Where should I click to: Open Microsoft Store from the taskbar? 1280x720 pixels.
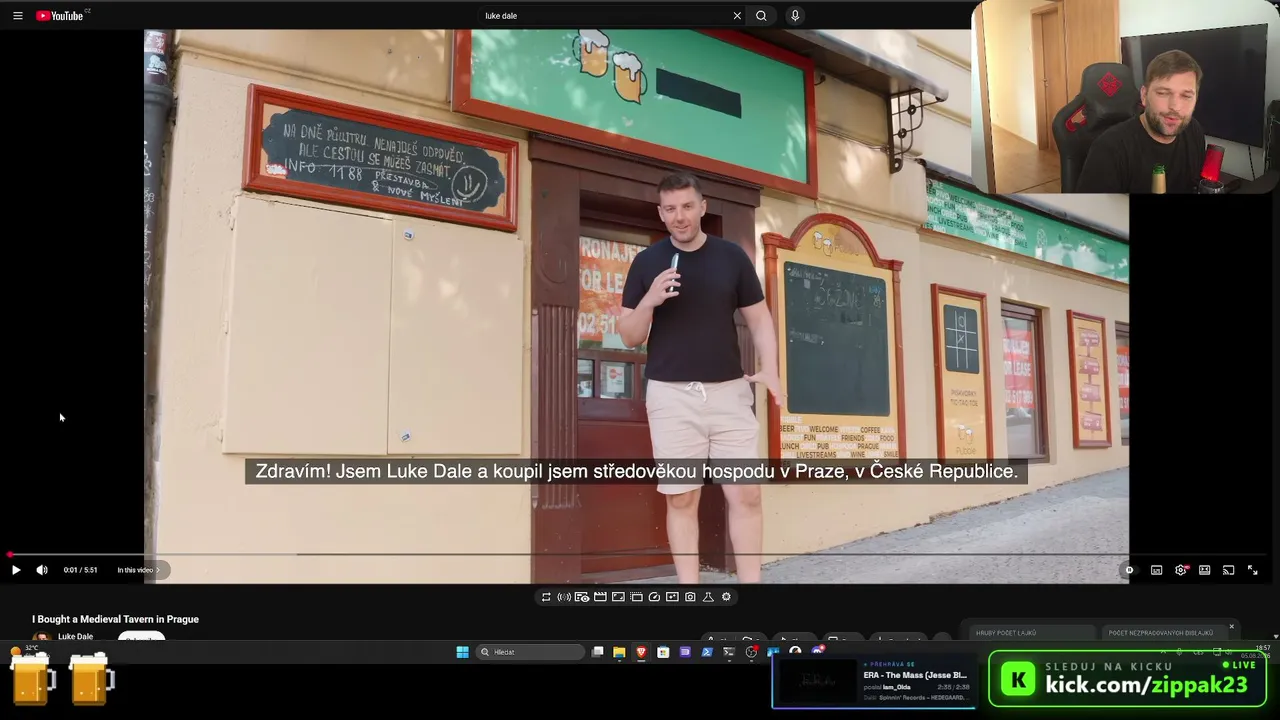pyautogui.click(x=663, y=652)
